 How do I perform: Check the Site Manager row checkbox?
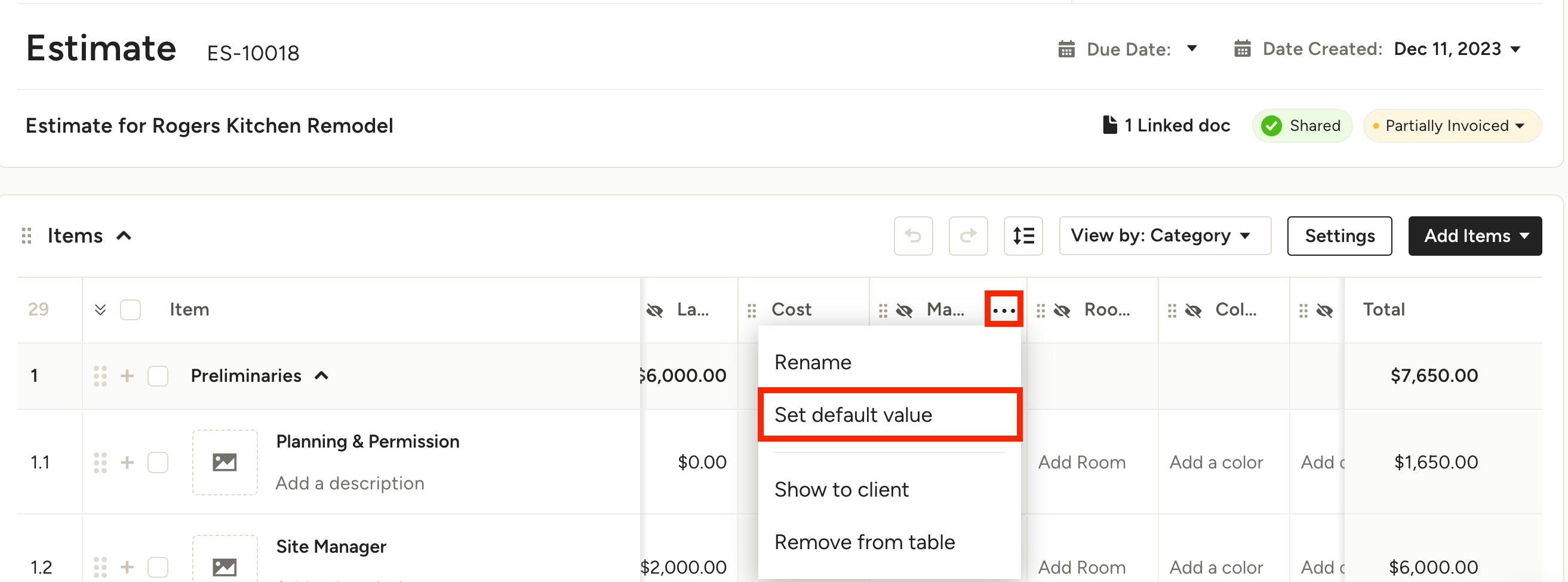[x=158, y=567]
